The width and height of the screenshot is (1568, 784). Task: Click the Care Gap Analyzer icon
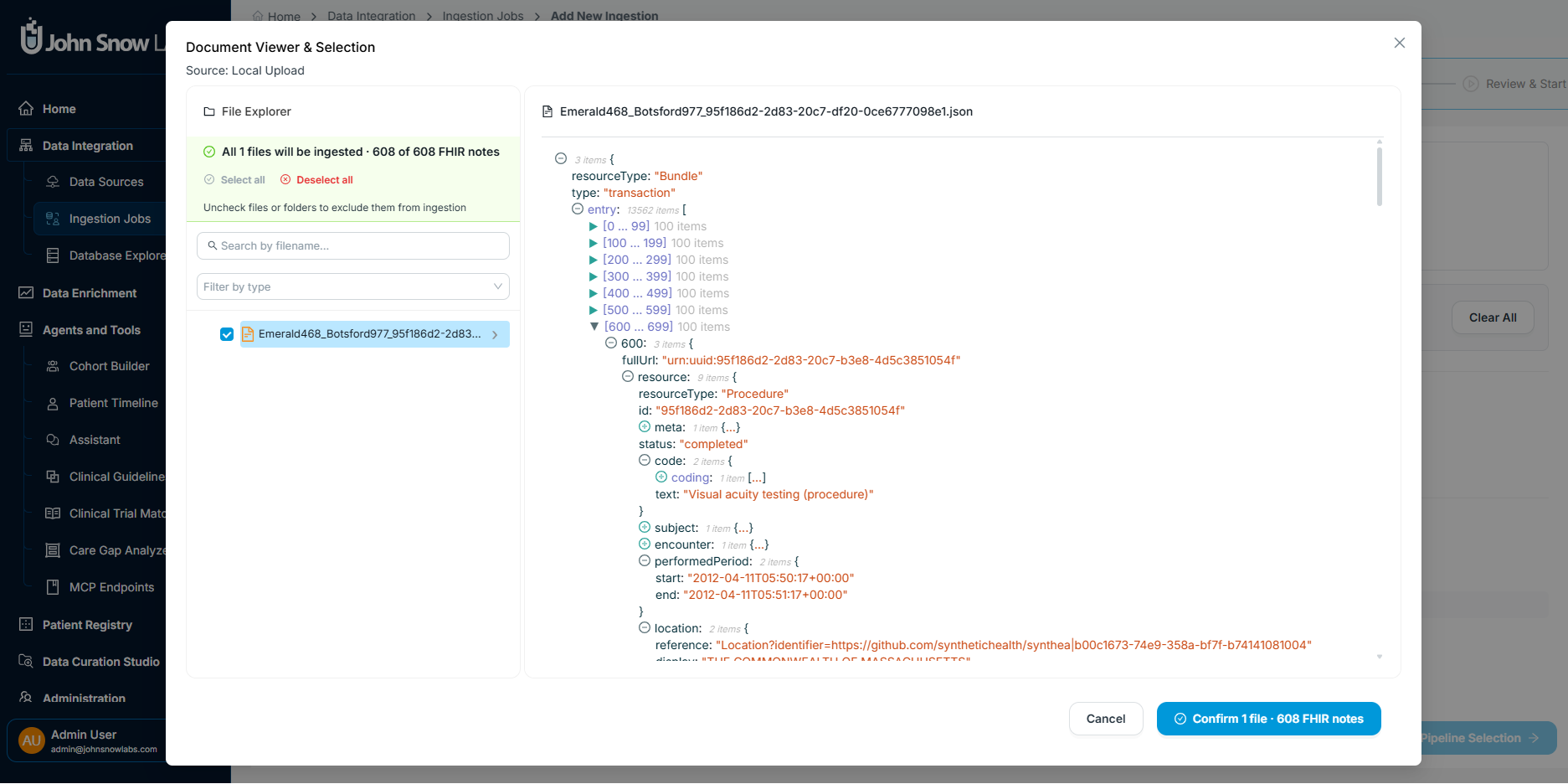coord(53,550)
